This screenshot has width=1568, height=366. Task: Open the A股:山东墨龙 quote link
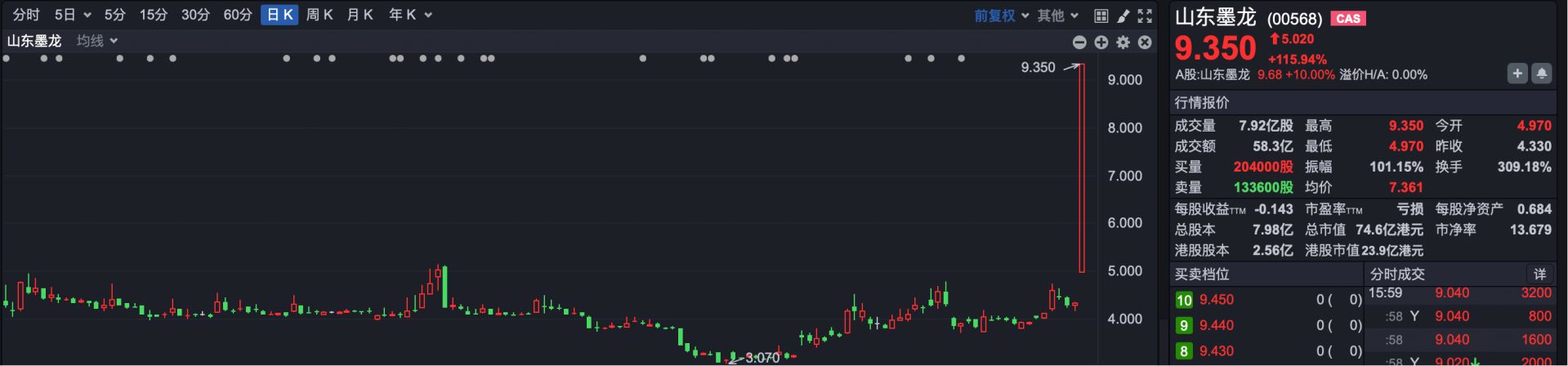point(1213,74)
